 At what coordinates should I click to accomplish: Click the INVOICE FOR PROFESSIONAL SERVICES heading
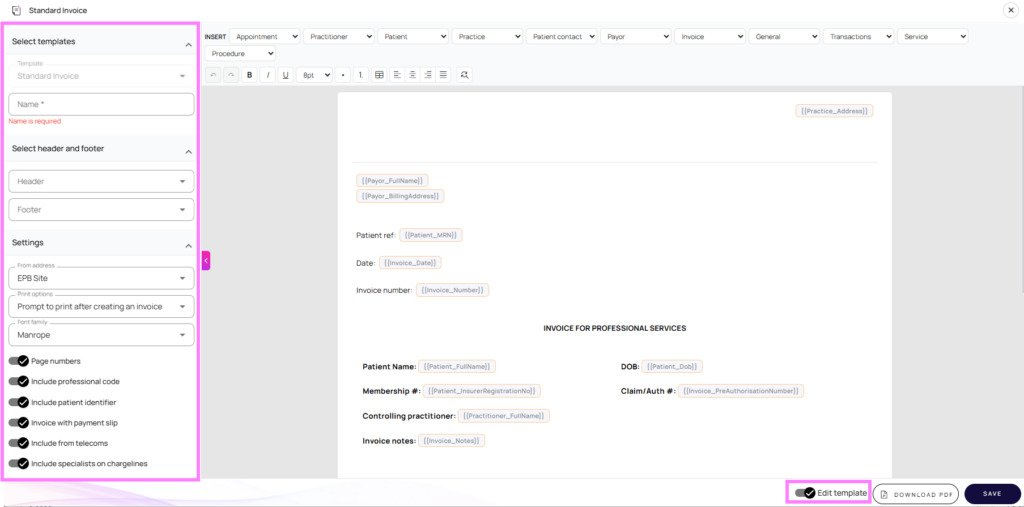pyautogui.click(x=615, y=328)
